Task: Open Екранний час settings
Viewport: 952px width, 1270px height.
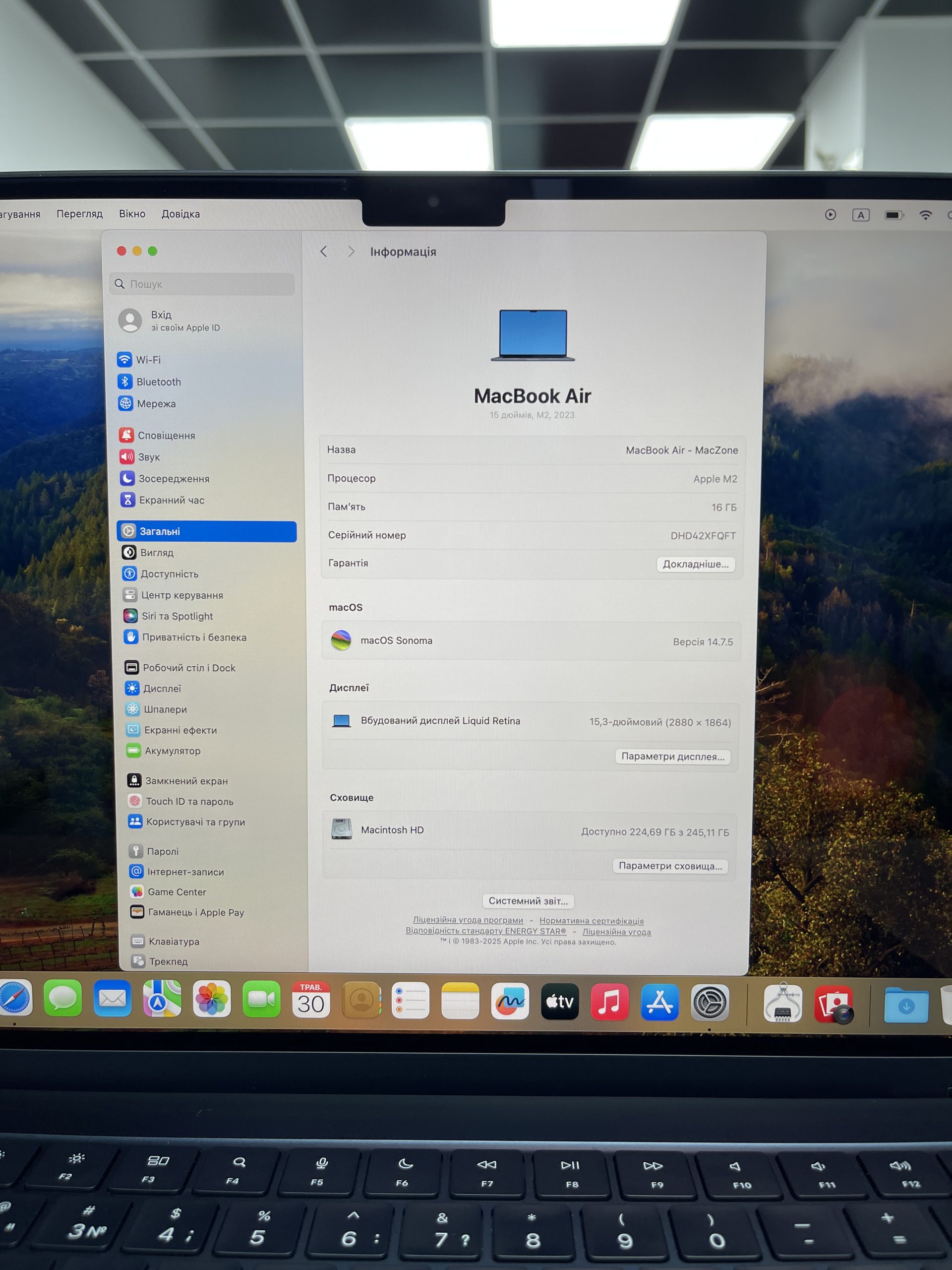Action: click(163, 500)
